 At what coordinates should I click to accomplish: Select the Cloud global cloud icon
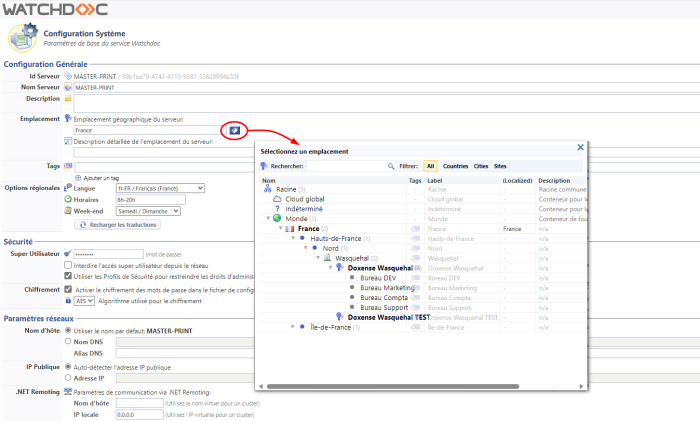tap(278, 198)
